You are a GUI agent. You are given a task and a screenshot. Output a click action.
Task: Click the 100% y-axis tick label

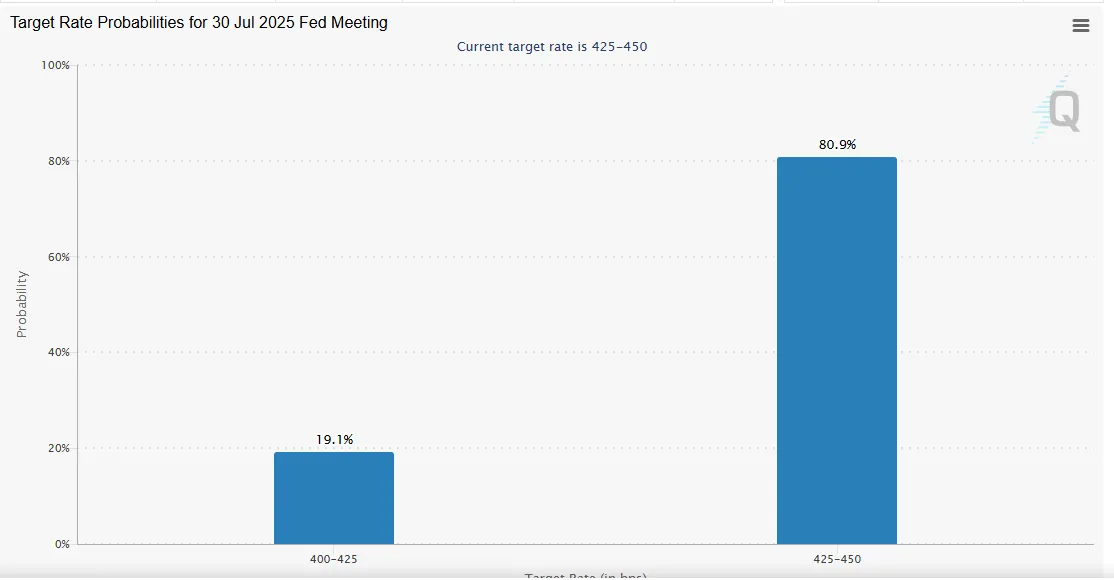(x=54, y=66)
